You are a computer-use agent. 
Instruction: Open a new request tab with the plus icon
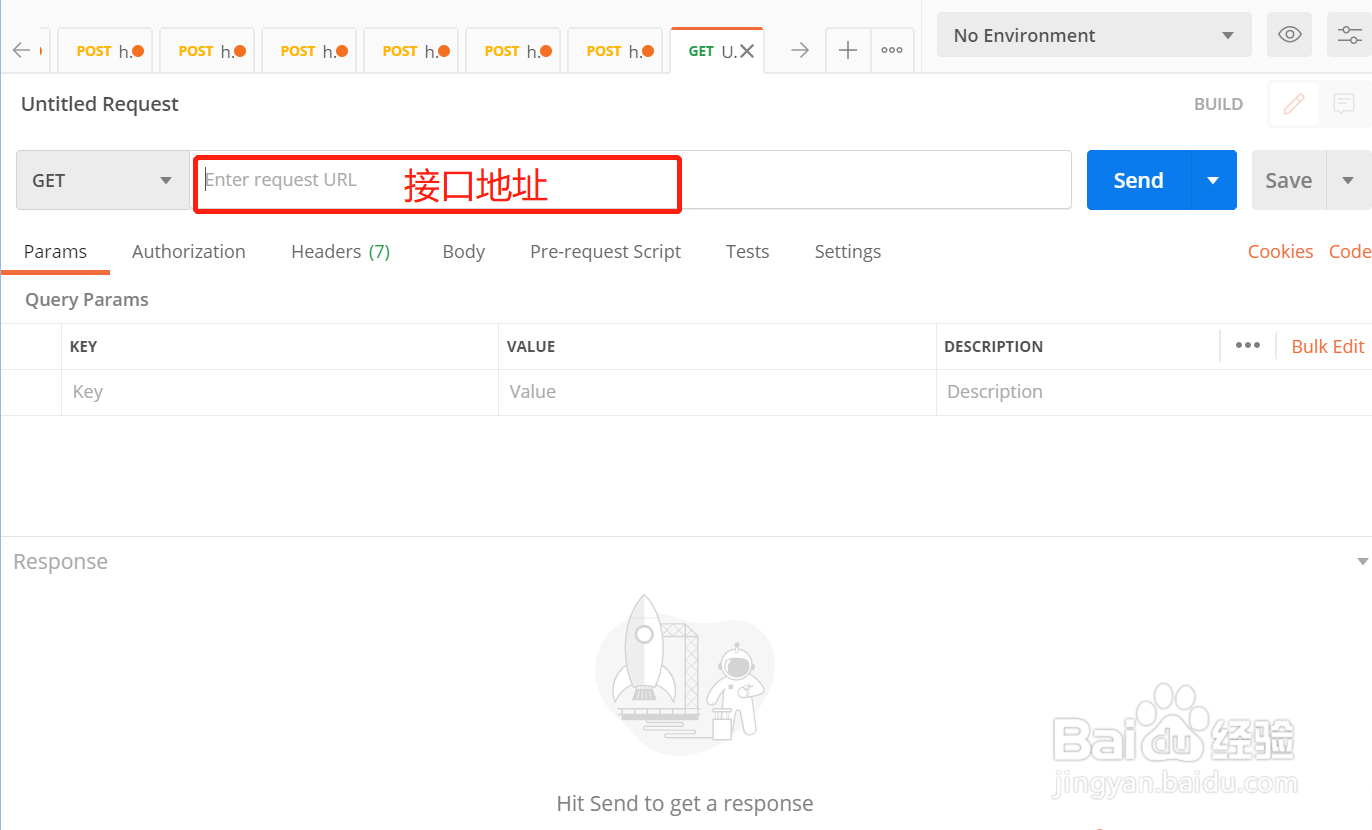848,51
